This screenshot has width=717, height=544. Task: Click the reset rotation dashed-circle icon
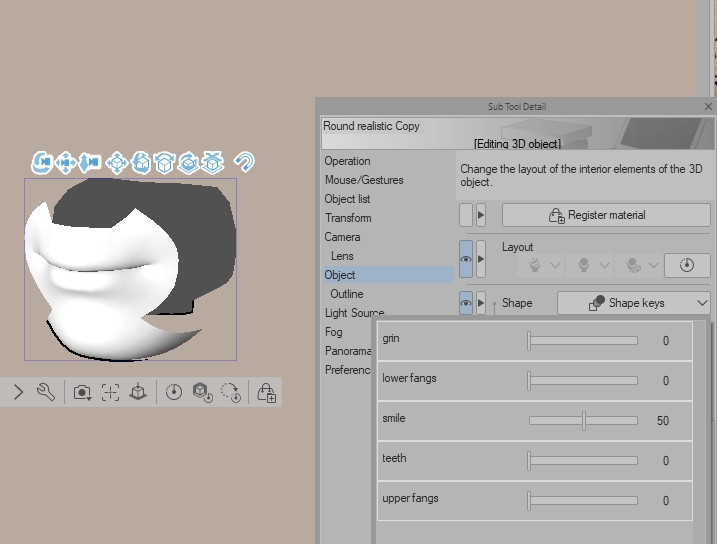(x=231, y=392)
